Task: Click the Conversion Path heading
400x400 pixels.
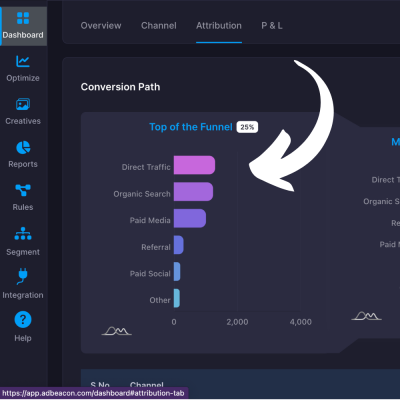Action: tap(120, 87)
